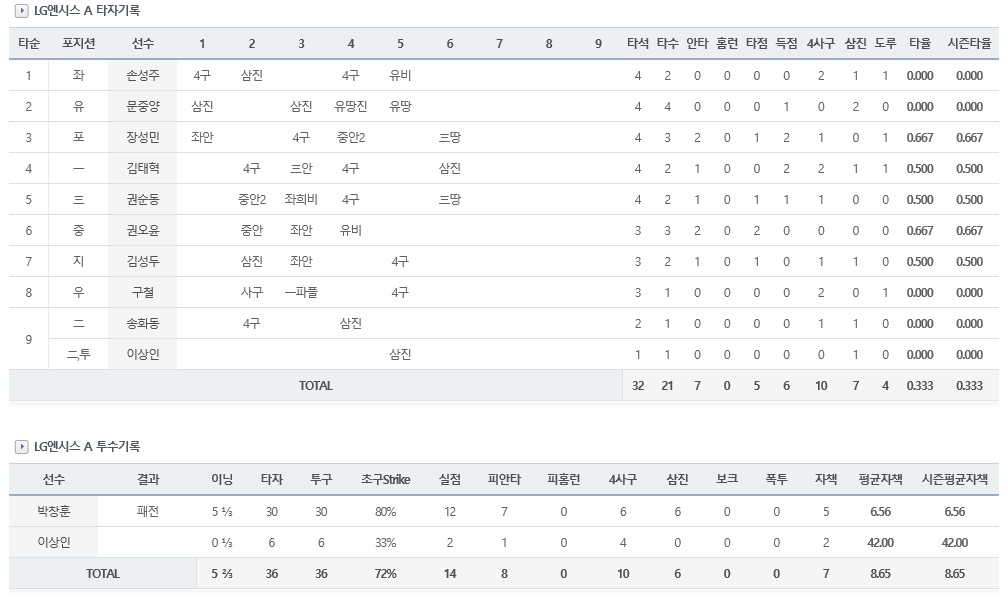Click the 포지션 column header
The width and height of the screenshot is (1005, 595).
pyautogui.click(x=78, y=43)
